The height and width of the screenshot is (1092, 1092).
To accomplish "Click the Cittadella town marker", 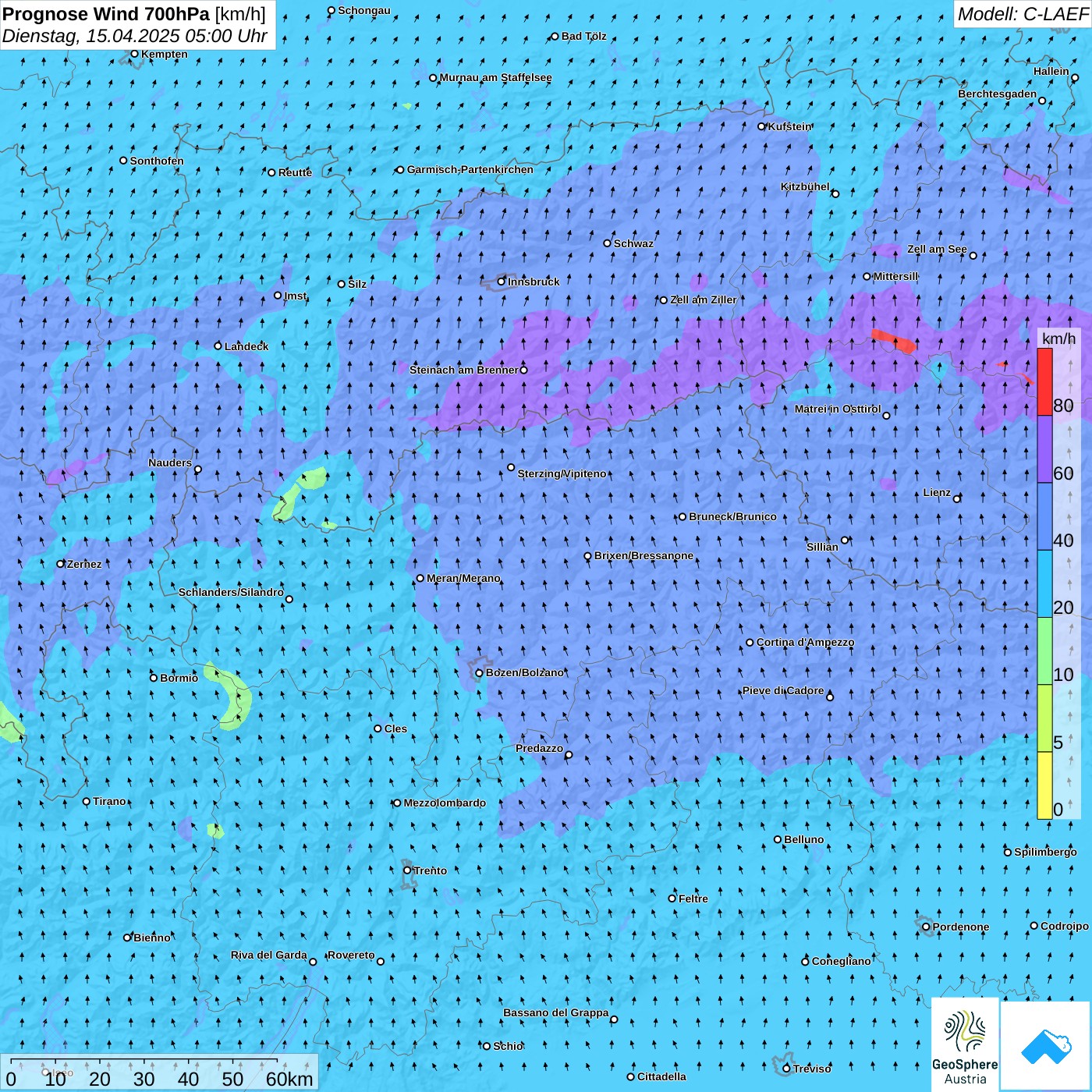I will coord(631,1076).
